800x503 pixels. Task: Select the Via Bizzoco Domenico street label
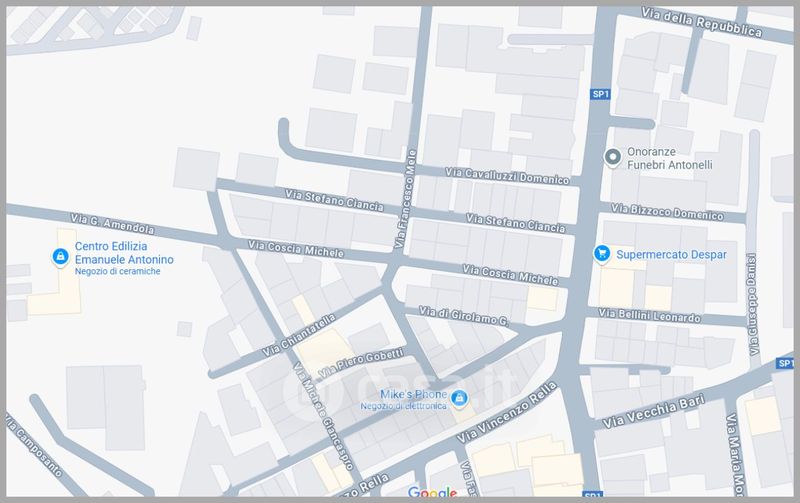click(666, 212)
